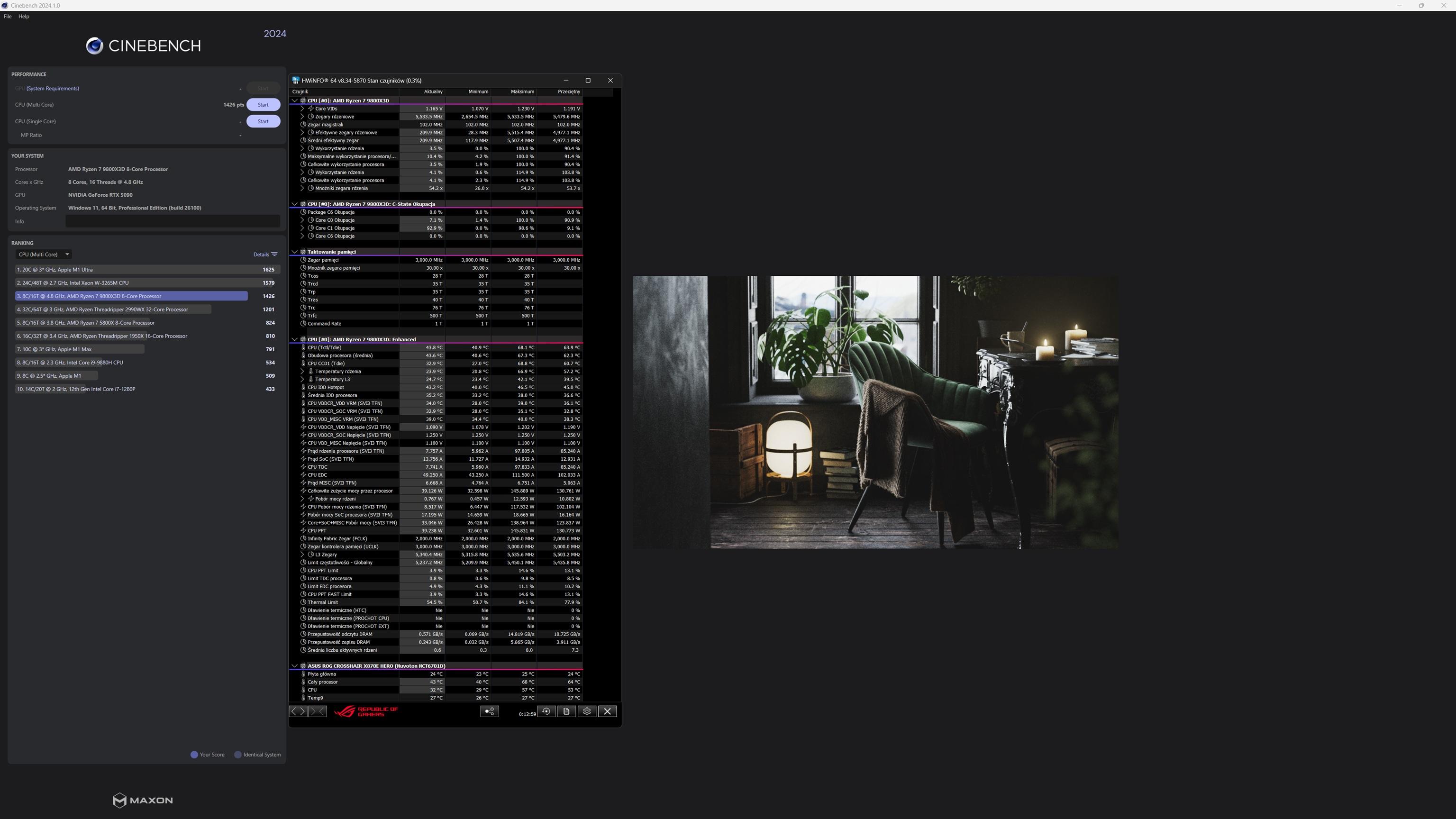Open the Help menu

coord(24,17)
